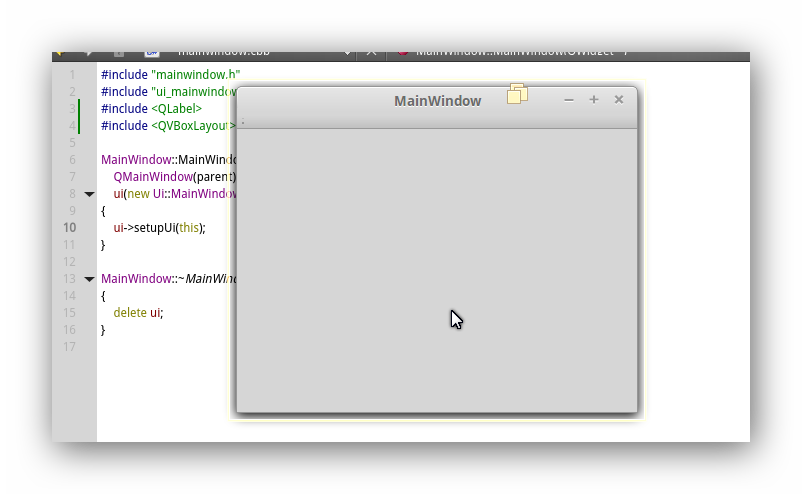
Task: Click line number 5 in the gutter
Action: click(x=72, y=143)
